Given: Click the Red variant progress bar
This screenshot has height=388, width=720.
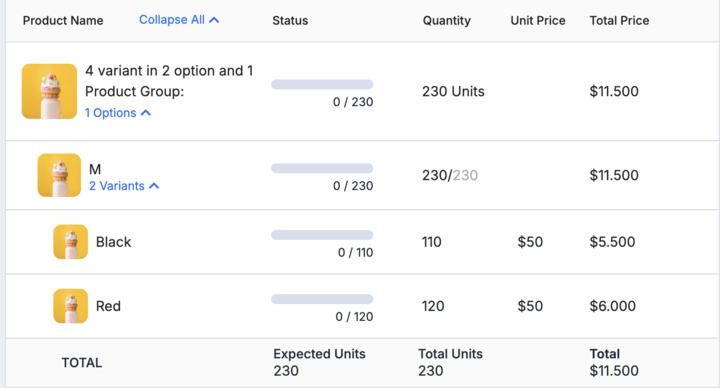Looking at the screenshot, I should tap(322, 299).
